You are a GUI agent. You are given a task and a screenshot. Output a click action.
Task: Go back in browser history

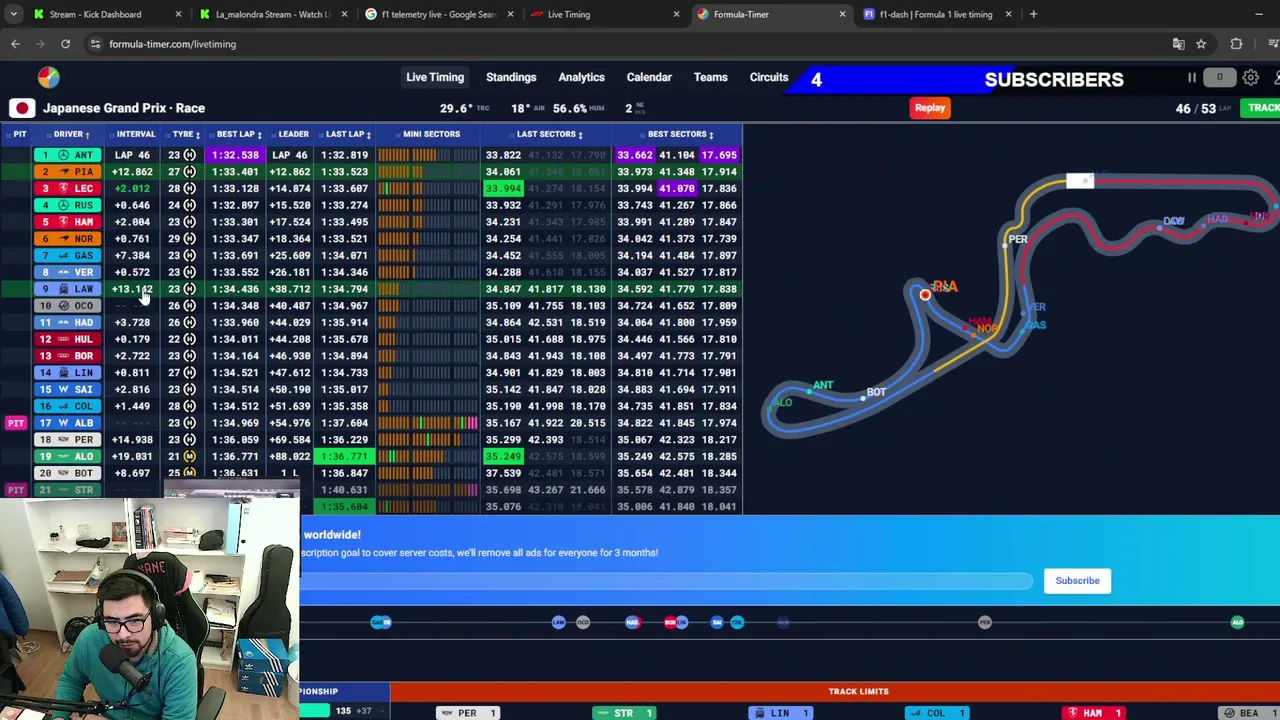click(15, 44)
